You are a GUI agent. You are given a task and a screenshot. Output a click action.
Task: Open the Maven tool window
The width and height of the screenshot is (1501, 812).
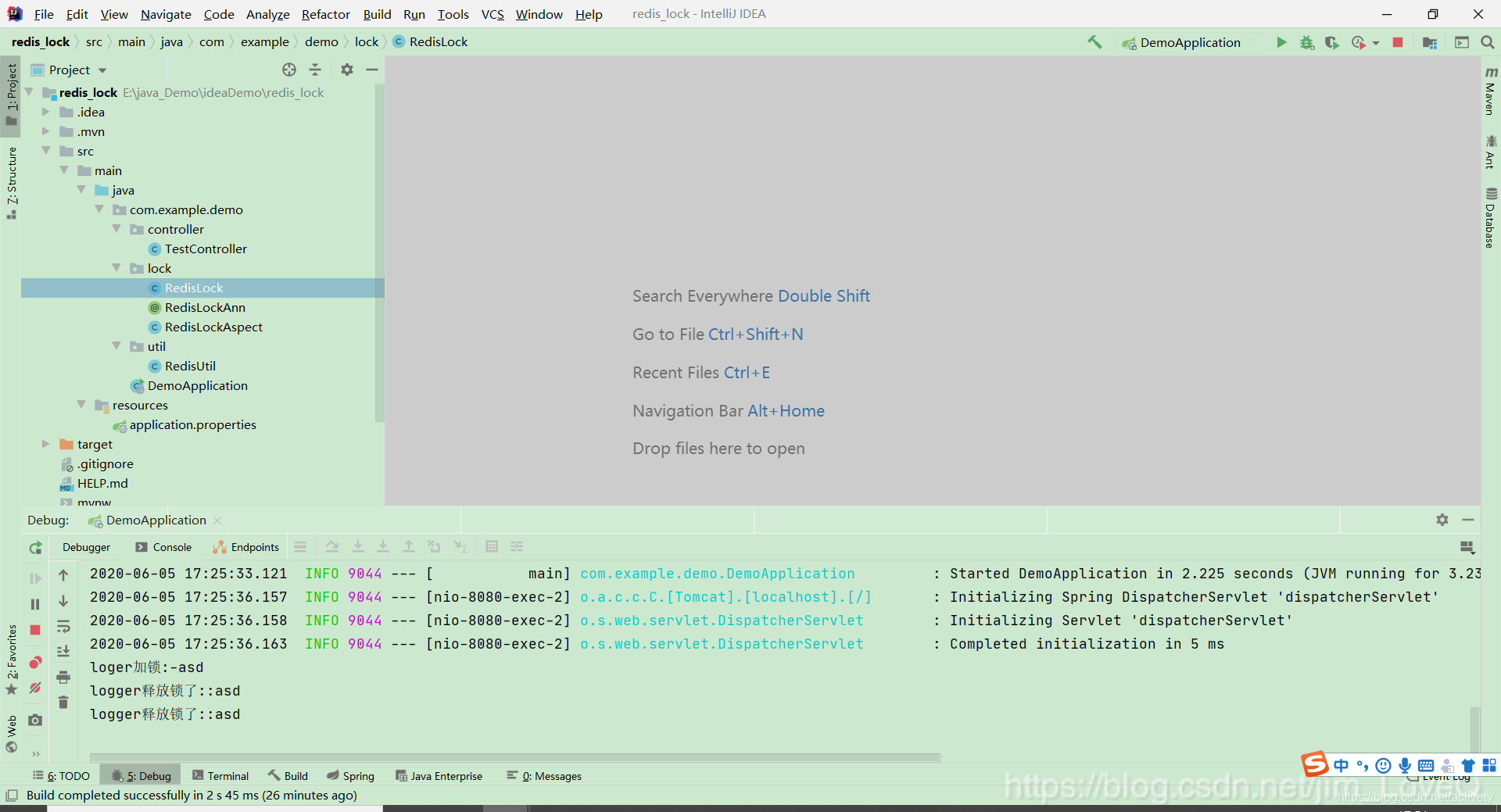click(1491, 91)
